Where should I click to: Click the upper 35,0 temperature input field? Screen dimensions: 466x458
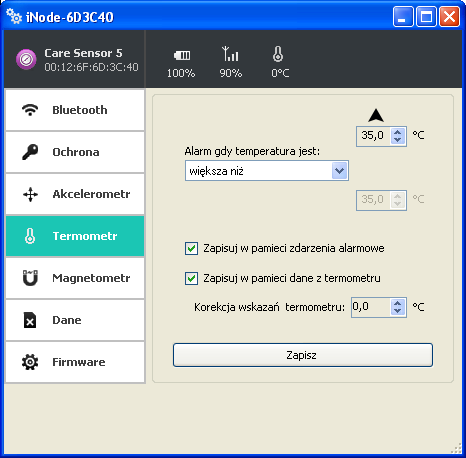pyautogui.click(x=374, y=136)
